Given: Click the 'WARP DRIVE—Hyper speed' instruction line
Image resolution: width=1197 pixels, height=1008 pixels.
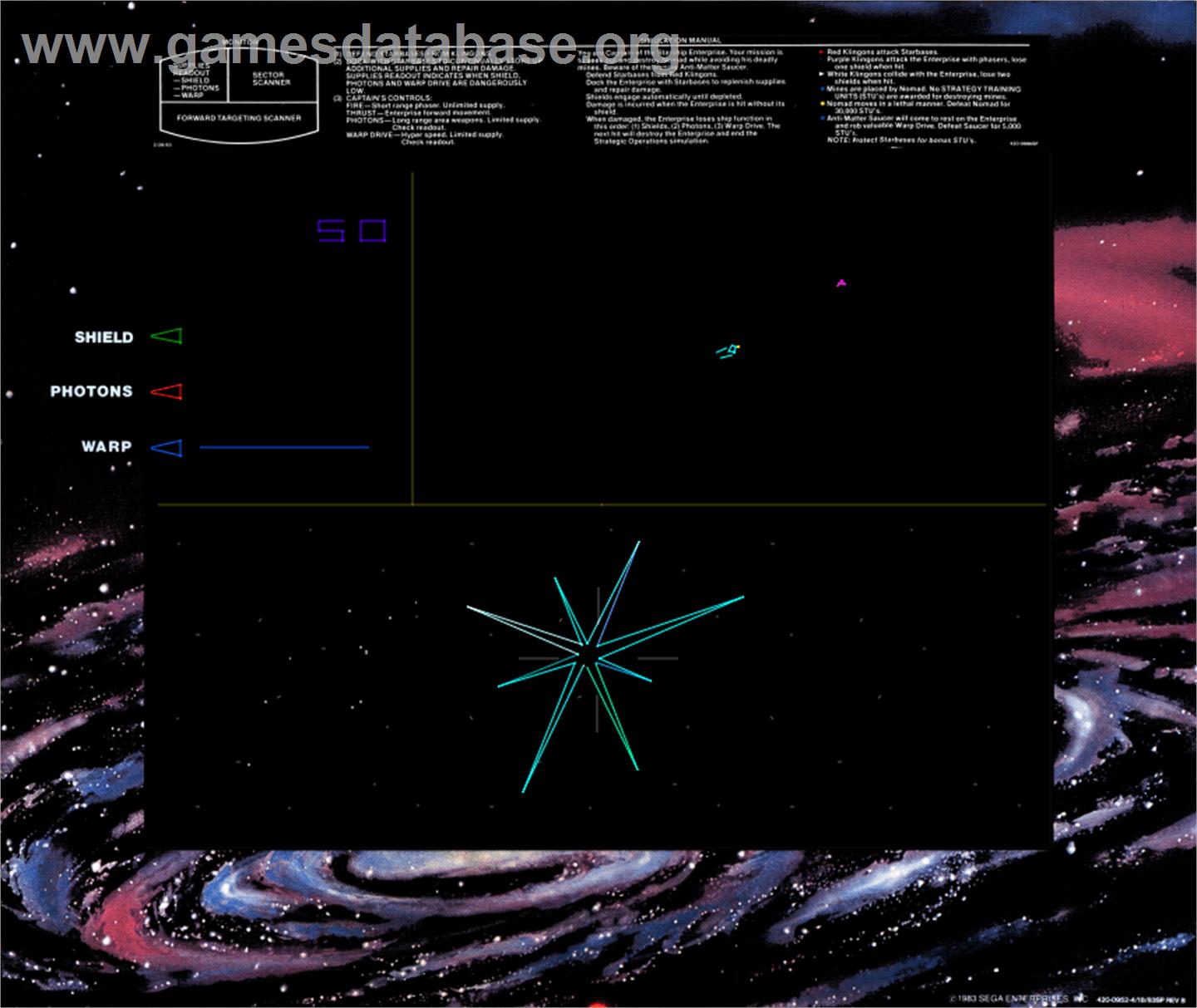Looking at the screenshot, I should point(425,135).
